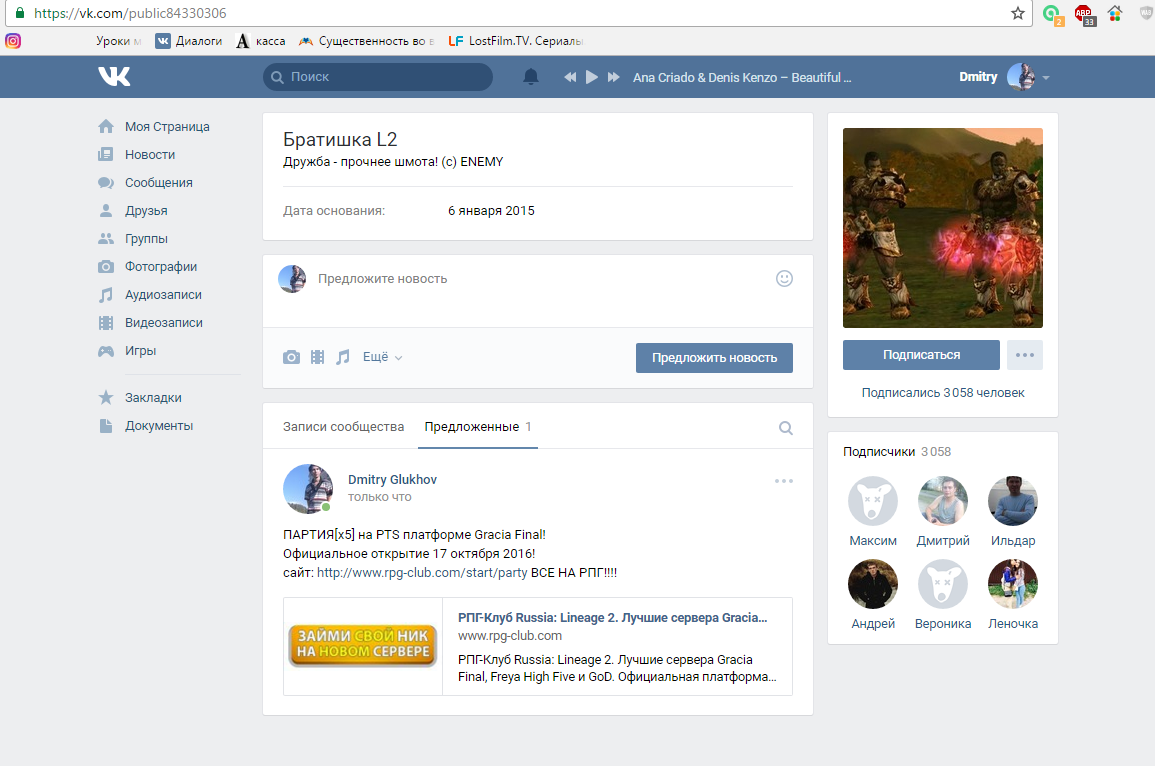Open Аудиозаписи in sidebar
Screen dimensions: 1155x766
point(163,295)
